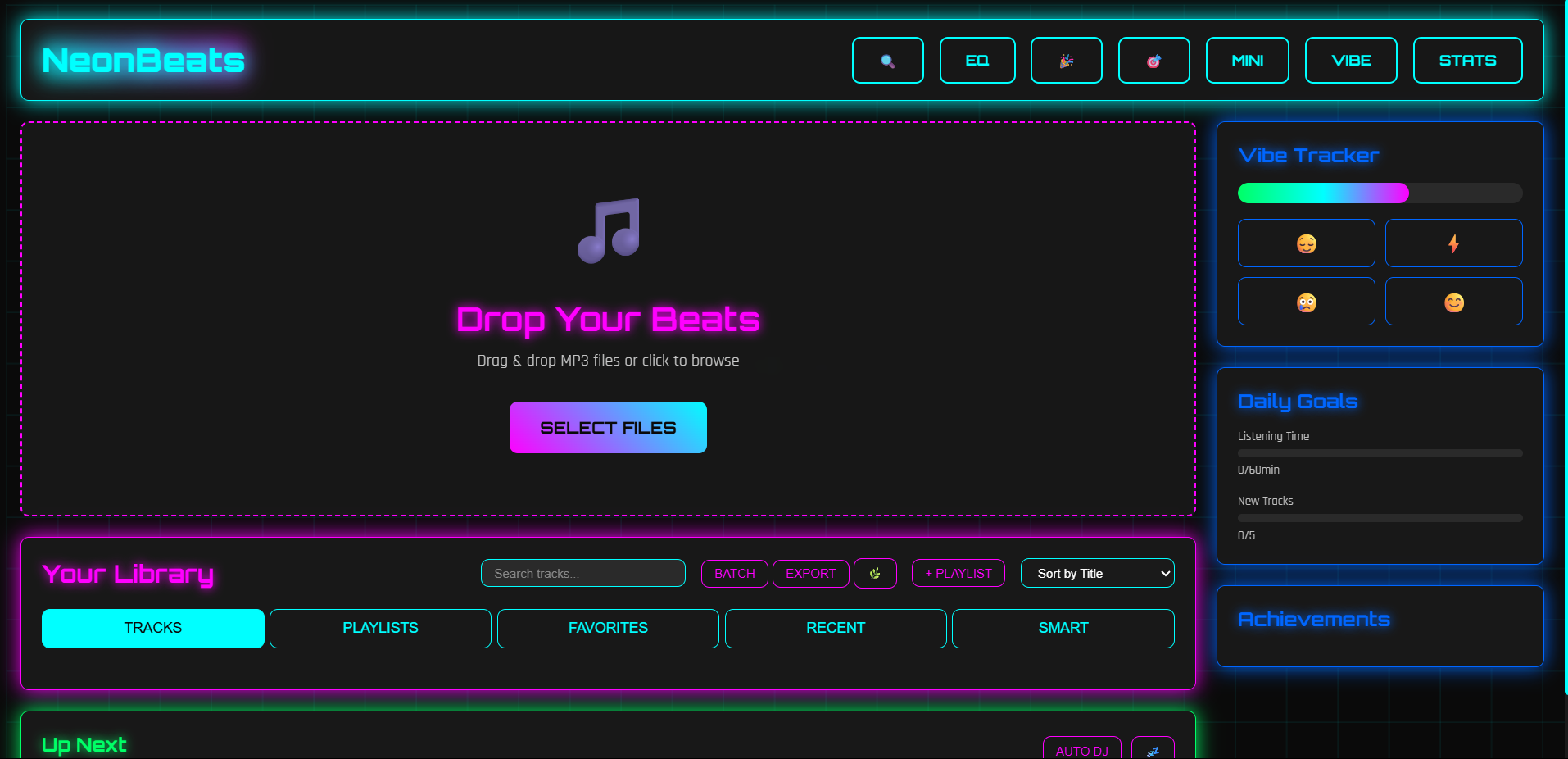Click the 'Listening Time' label
1568x759 pixels.
click(x=1273, y=436)
